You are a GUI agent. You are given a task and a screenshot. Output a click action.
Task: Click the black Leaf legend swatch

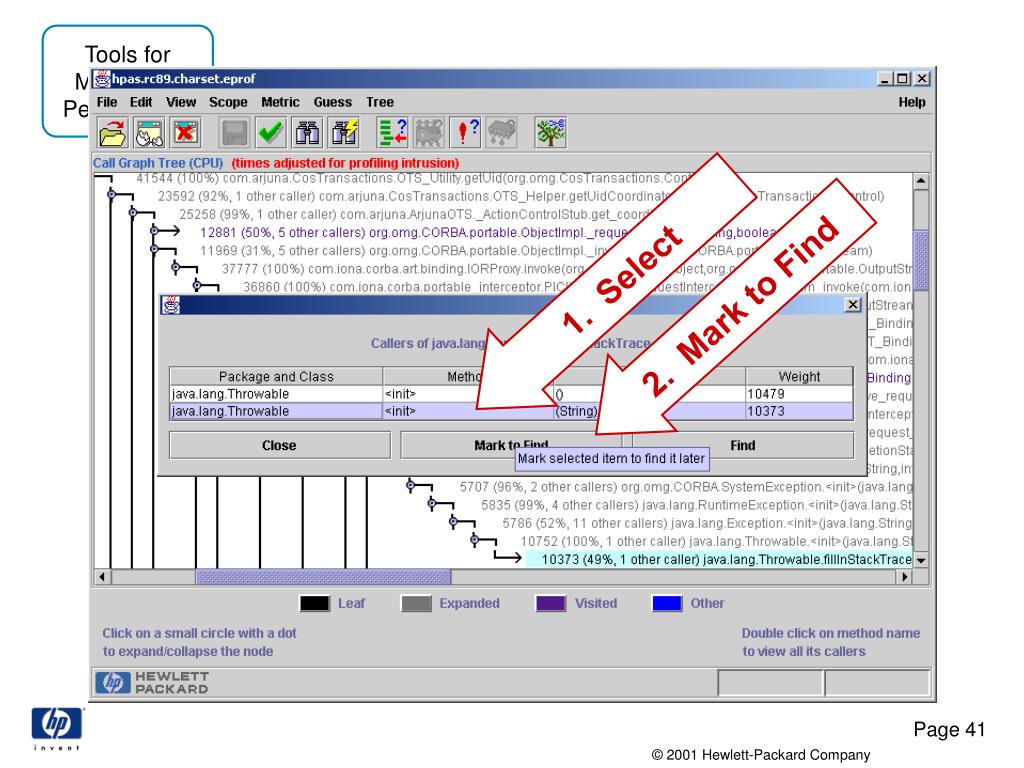pyautogui.click(x=315, y=603)
